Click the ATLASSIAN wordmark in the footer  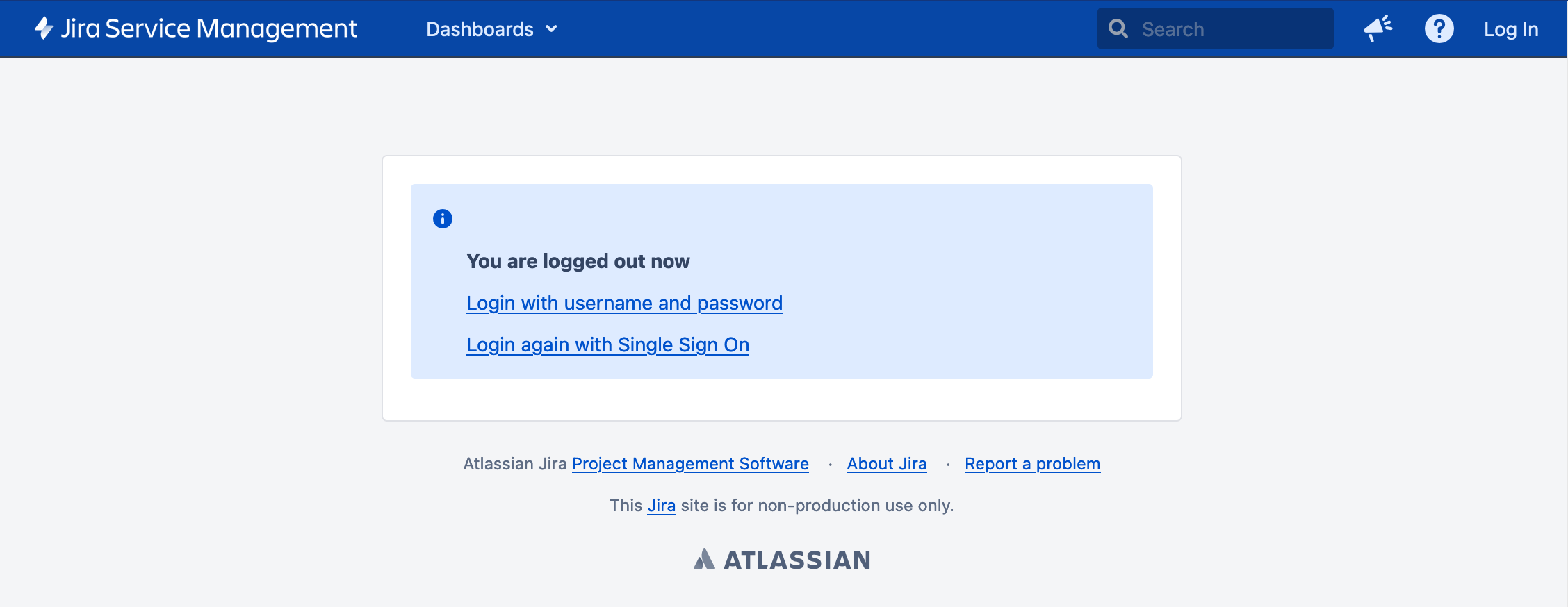coord(797,560)
